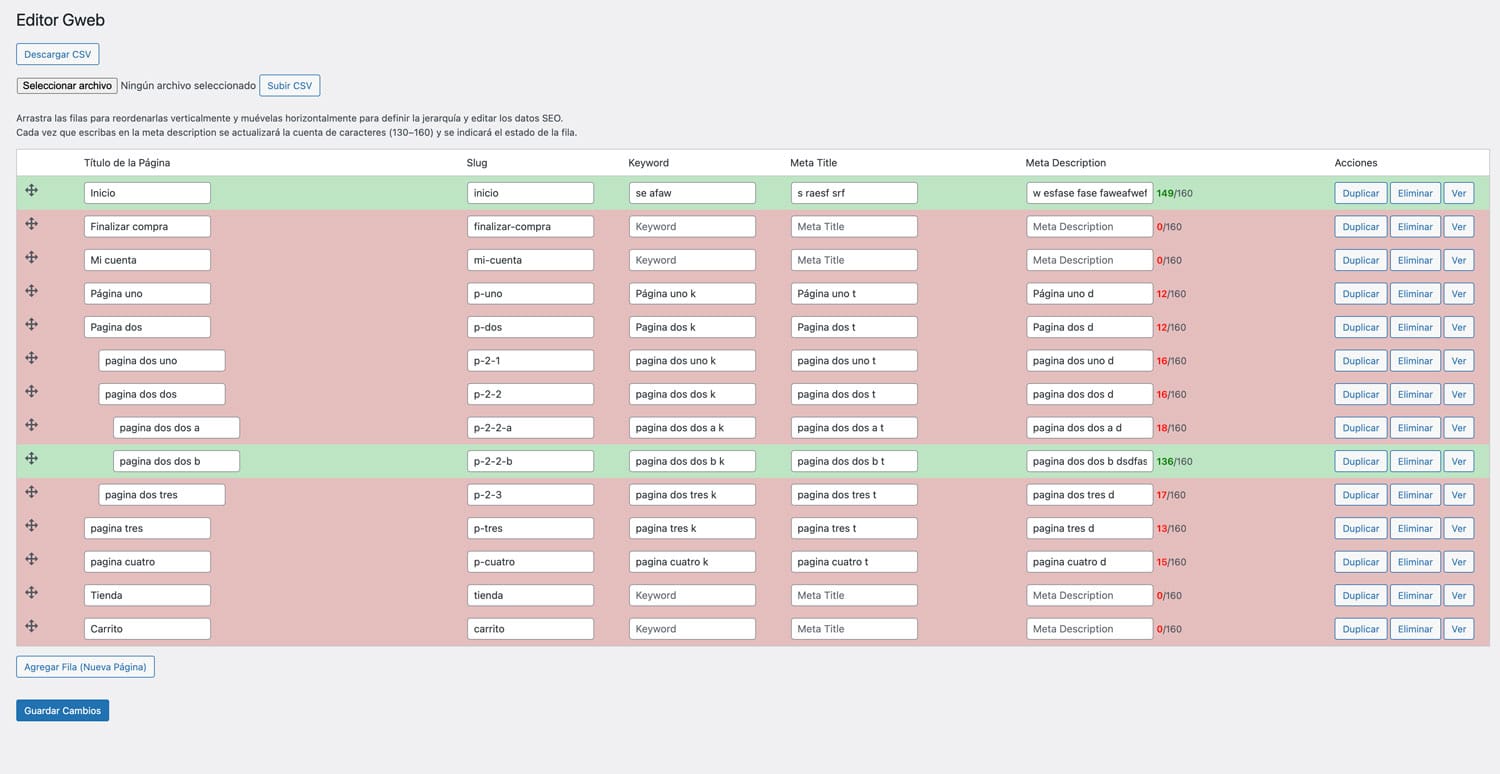The height and width of the screenshot is (774, 1500).
Task: Click the move icon for Carrito row
Action: 32,626
